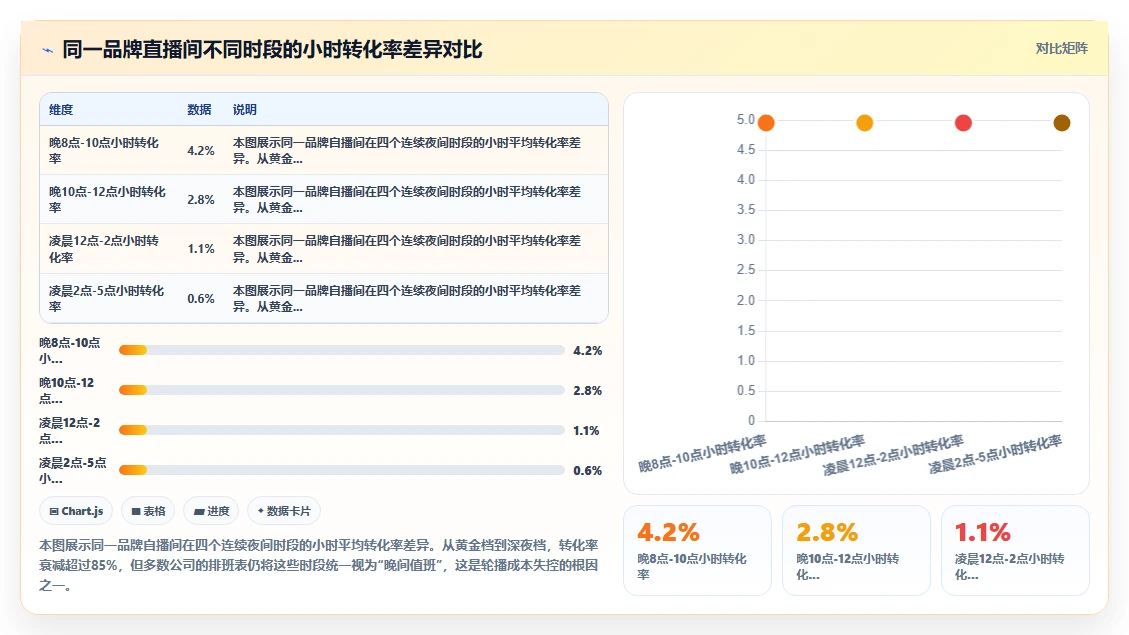Select table row 晚8点-10点小时转化率

[324, 150]
